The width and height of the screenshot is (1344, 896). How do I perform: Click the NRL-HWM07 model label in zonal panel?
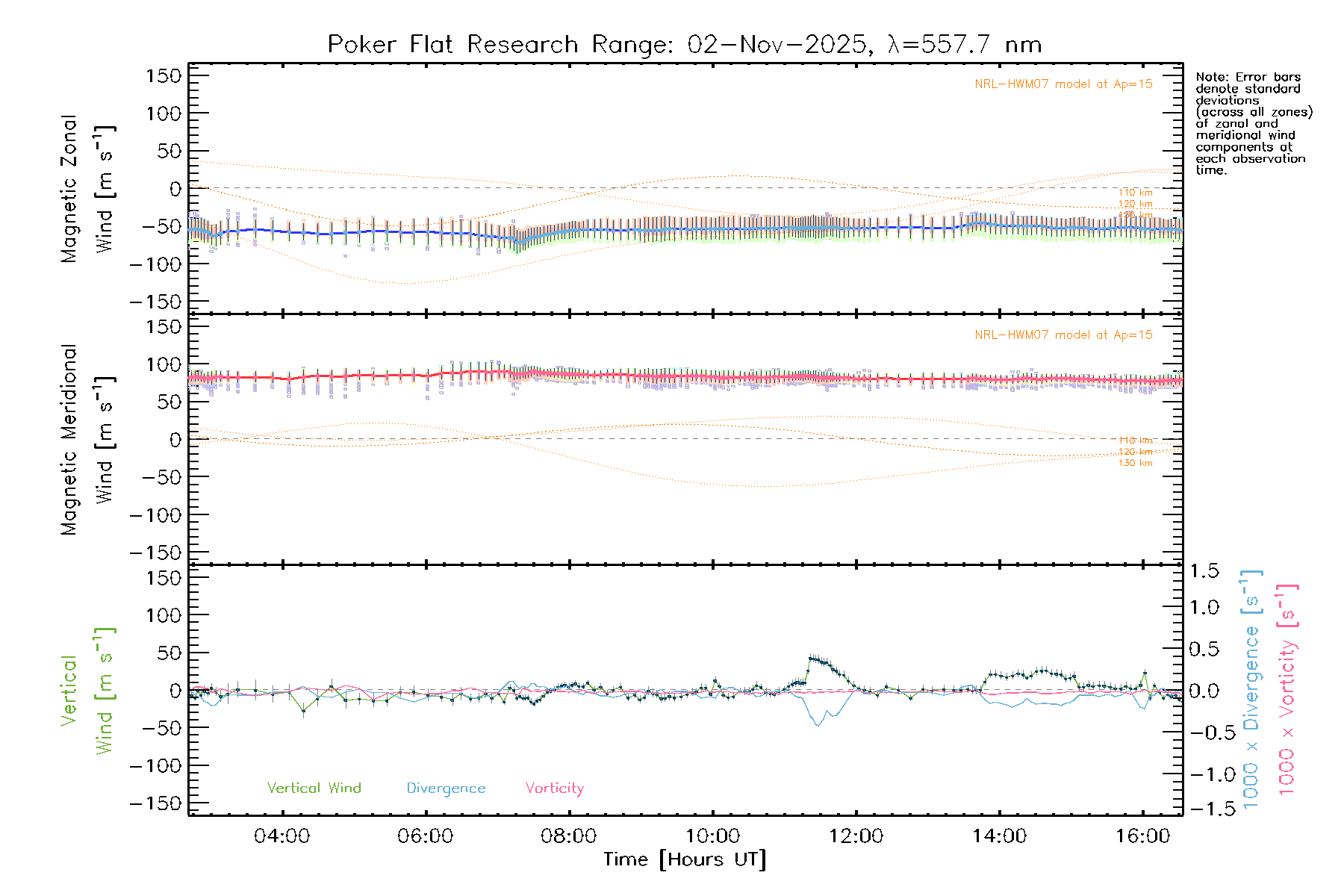1063,84
